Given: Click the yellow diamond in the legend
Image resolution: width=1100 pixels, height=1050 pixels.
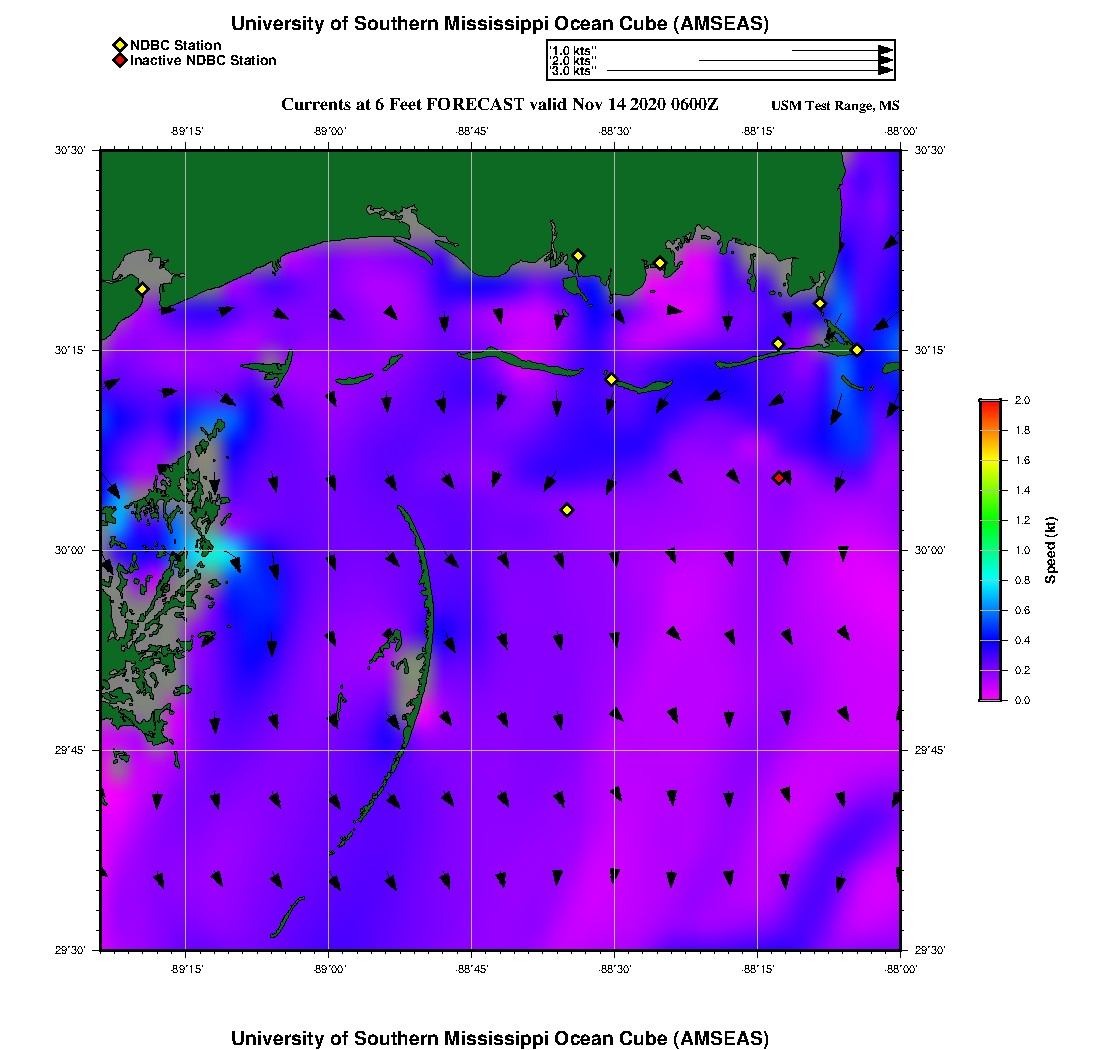Looking at the screenshot, I should click(119, 45).
